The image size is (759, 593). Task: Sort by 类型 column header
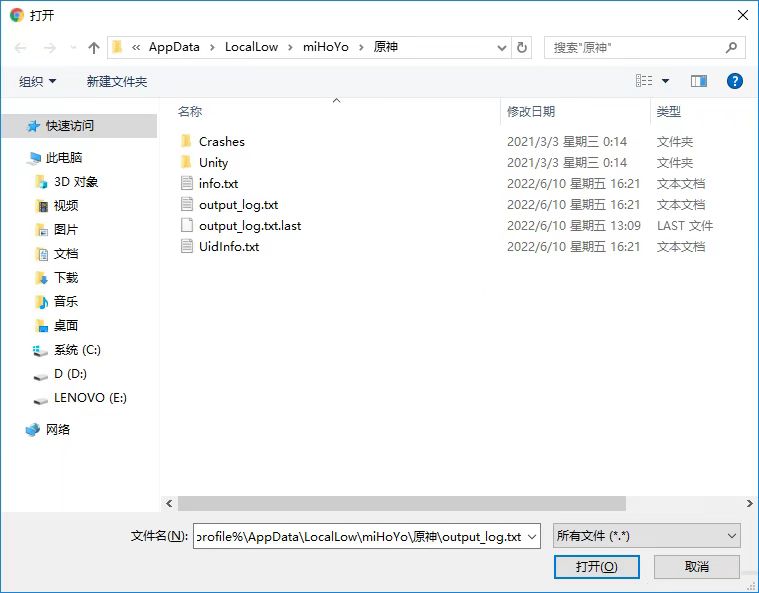[x=668, y=112]
